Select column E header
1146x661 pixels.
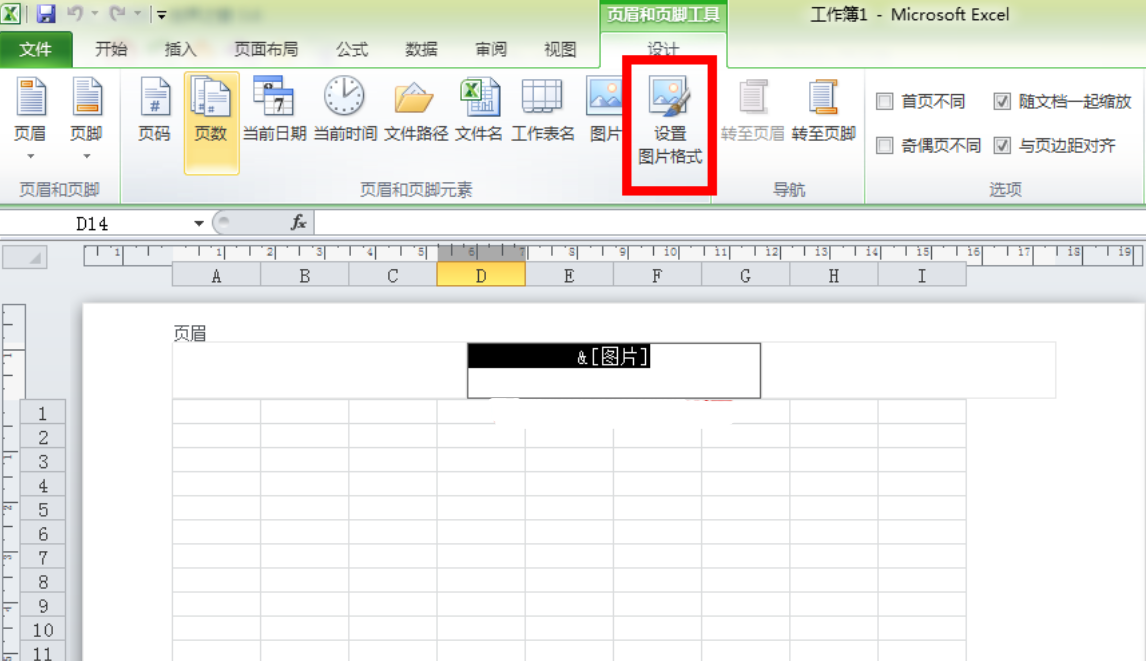click(x=569, y=276)
